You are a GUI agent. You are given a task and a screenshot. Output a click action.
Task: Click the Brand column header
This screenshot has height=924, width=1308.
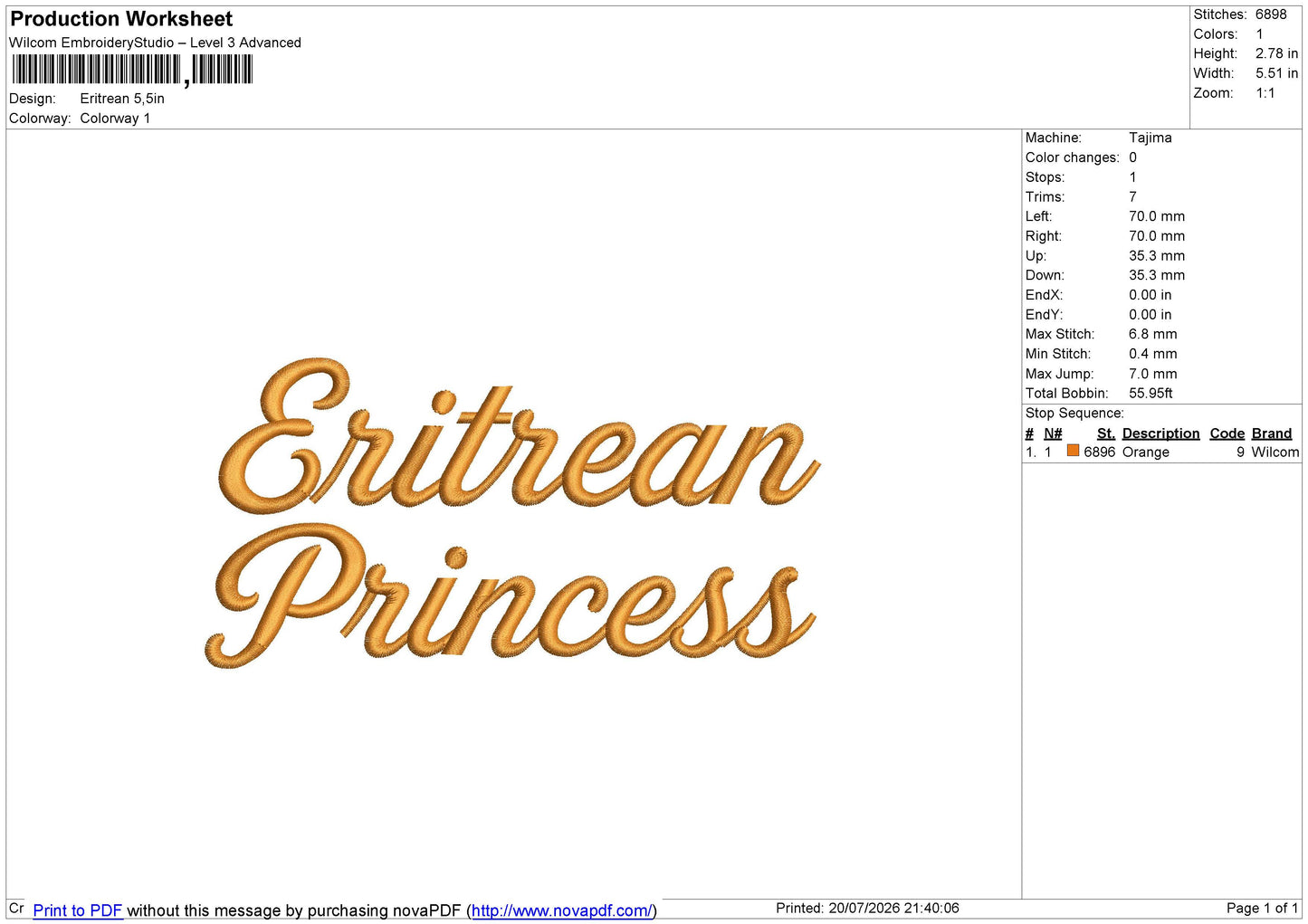point(1271,433)
